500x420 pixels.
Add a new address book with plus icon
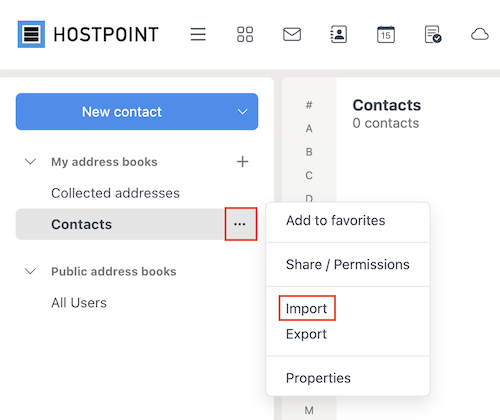[x=243, y=162]
